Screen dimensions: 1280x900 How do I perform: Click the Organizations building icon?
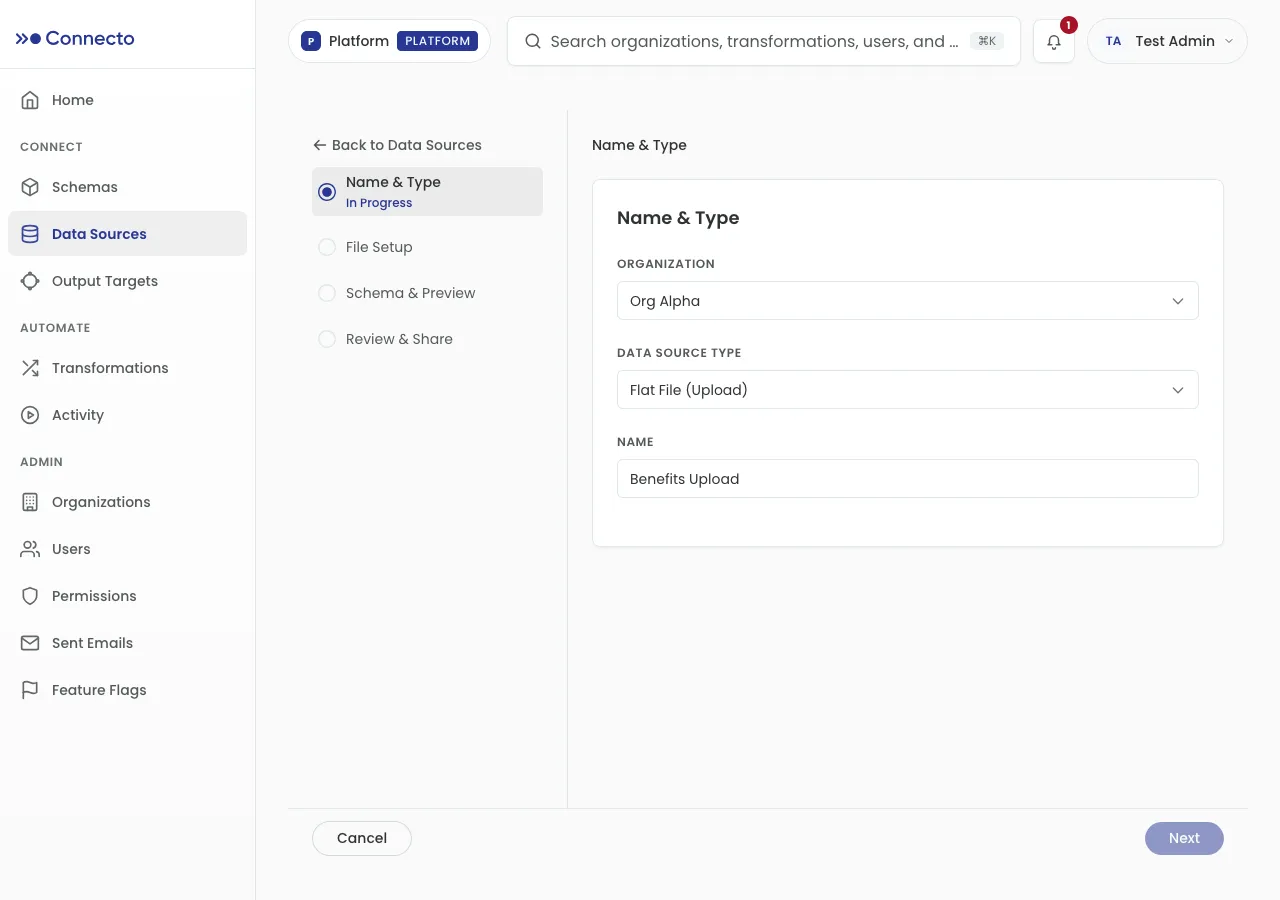(30, 502)
